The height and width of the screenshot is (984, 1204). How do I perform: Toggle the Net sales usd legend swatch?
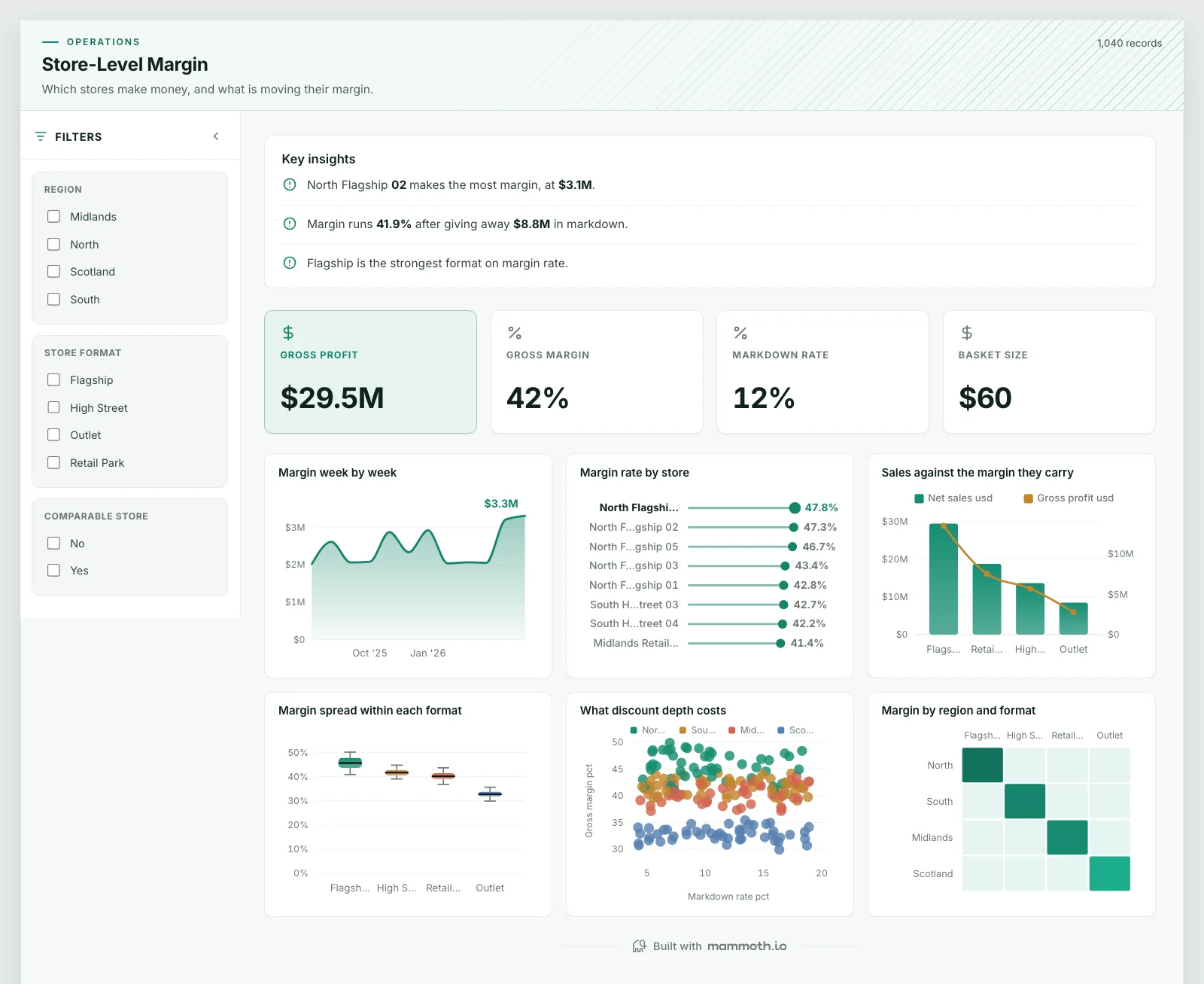pos(919,498)
